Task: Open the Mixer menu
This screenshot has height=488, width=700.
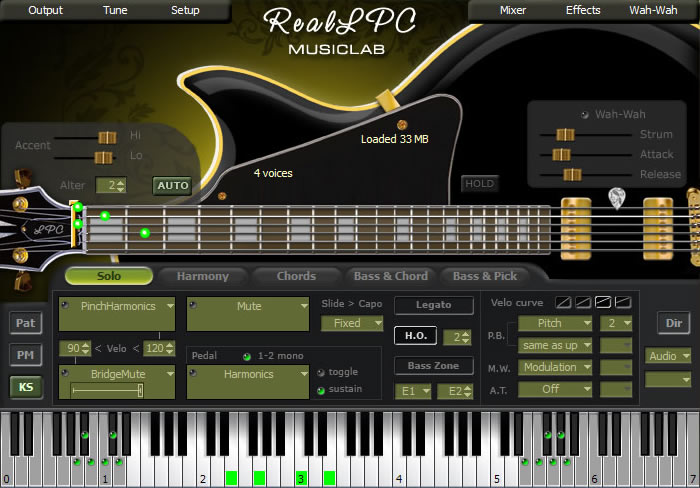Action: coord(512,10)
